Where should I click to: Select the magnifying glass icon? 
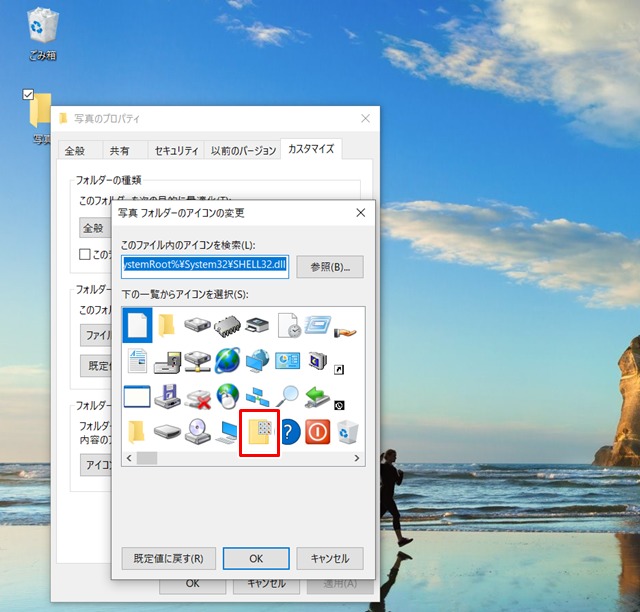pos(288,396)
